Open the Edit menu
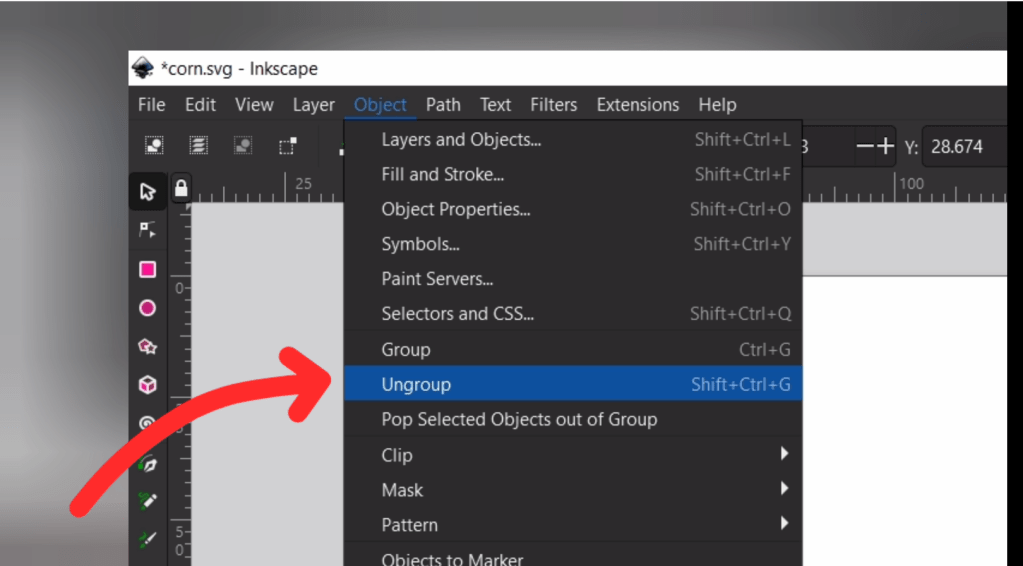 [200, 105]
